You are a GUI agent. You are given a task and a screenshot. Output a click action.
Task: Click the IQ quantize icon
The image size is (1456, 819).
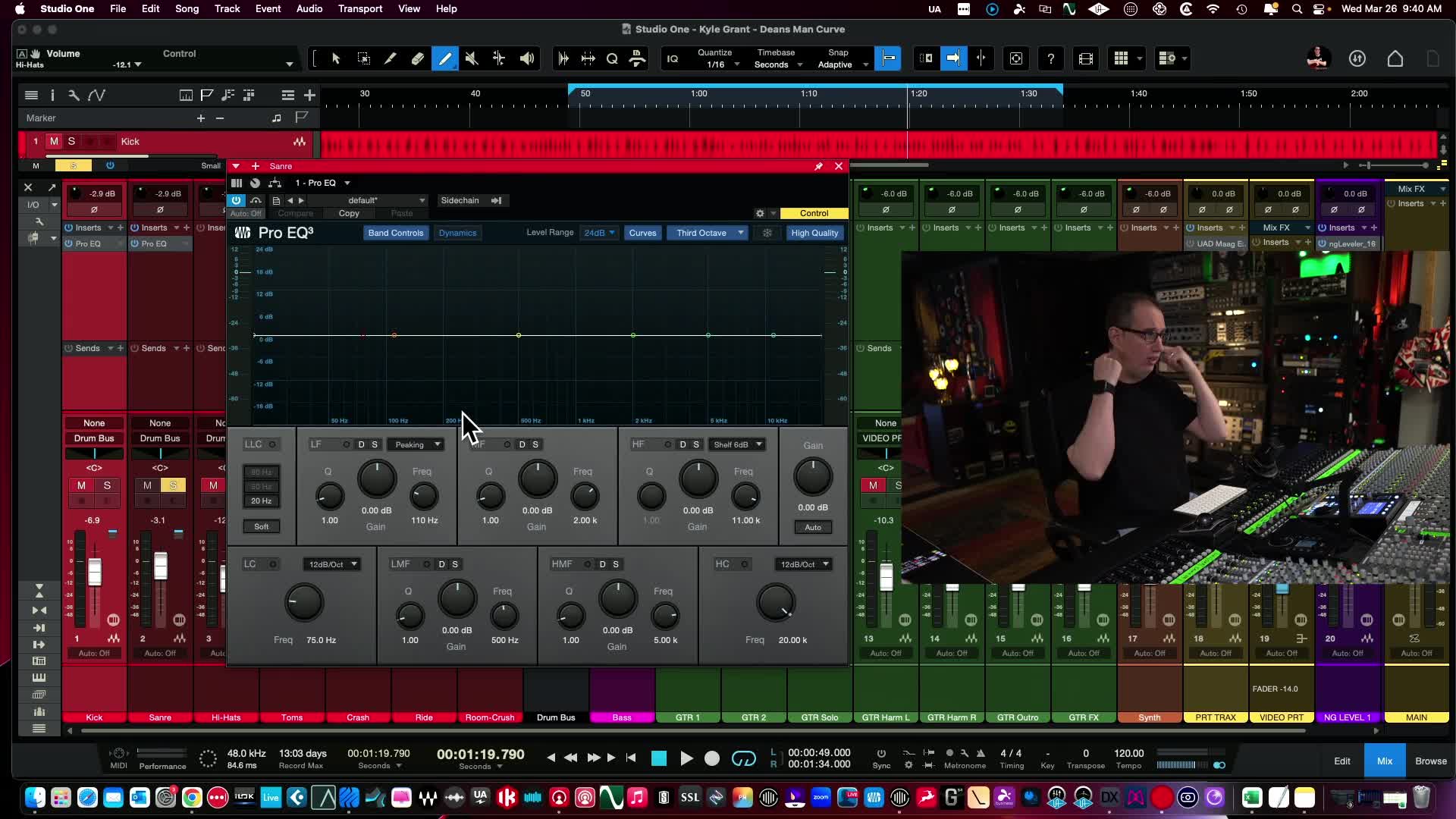(x=673, y=58)
